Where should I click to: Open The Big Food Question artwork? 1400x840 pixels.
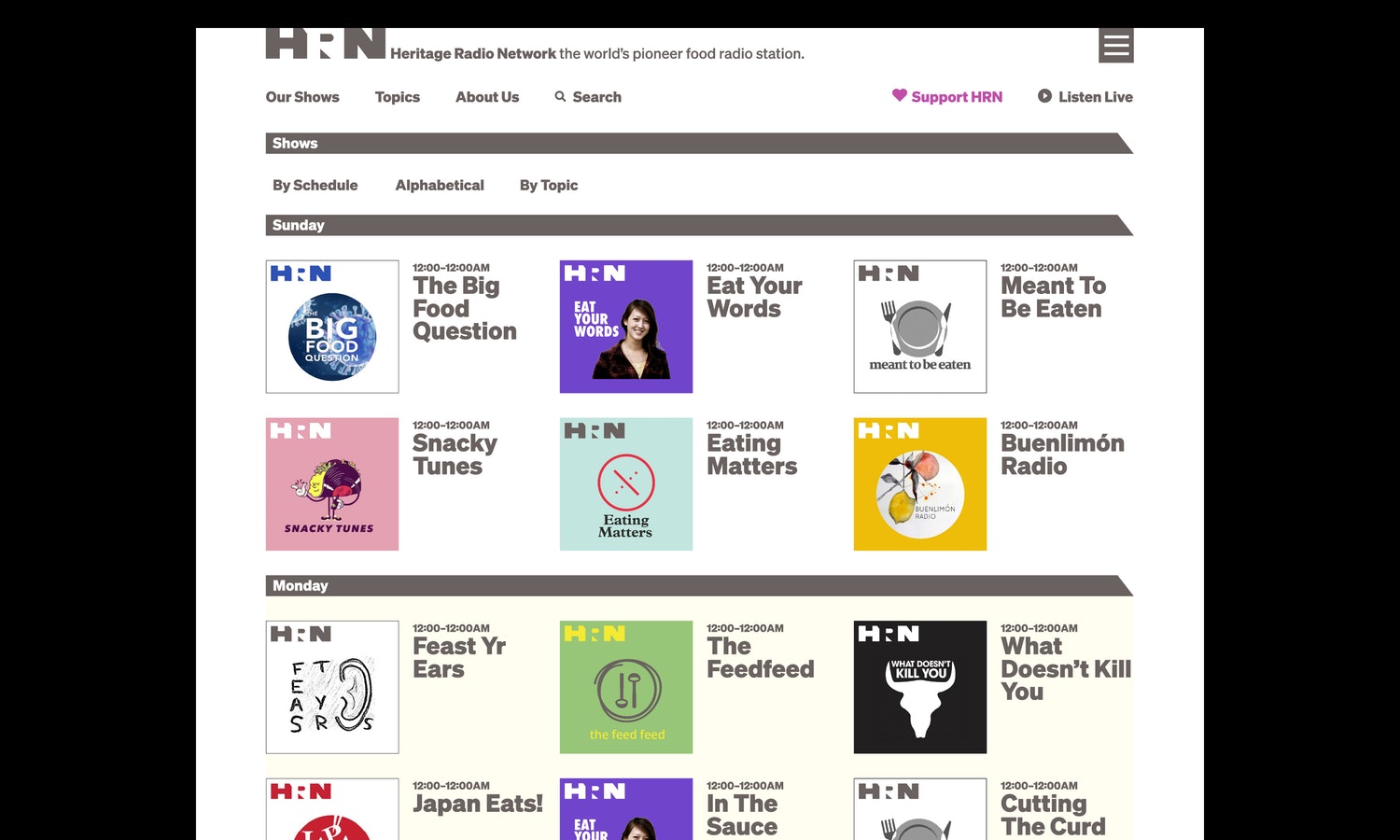pos(332,327)
